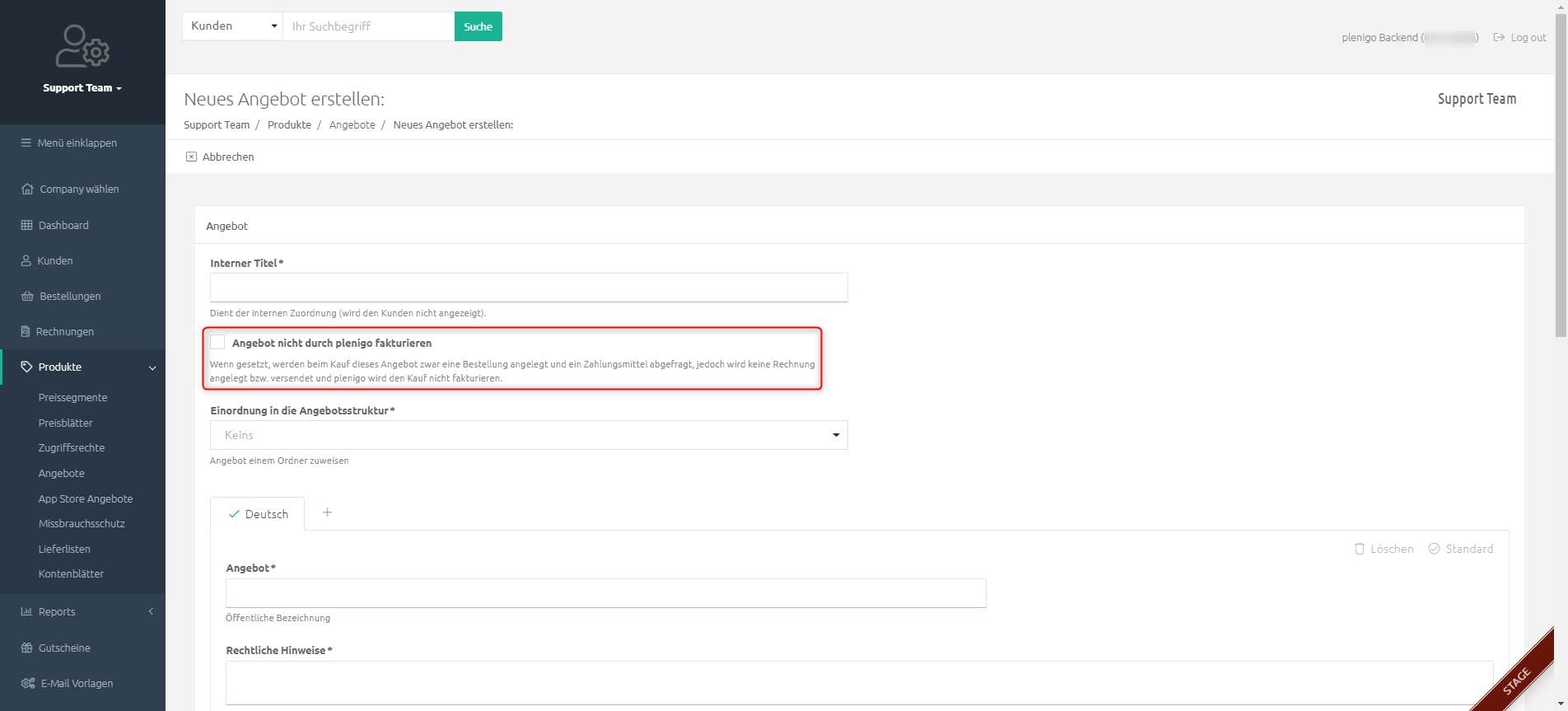Click Menü einklappen label in the sidebar
1568x711 pixels.
click(77, 143)
